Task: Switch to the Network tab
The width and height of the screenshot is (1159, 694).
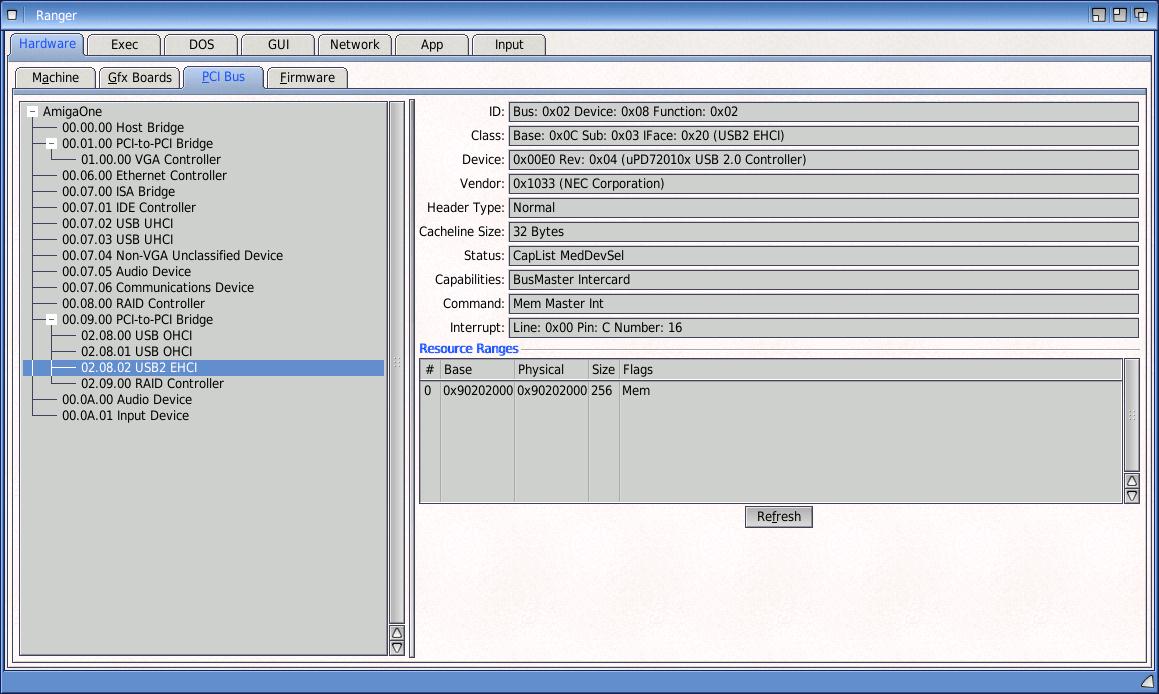Action: pos(354,45)
